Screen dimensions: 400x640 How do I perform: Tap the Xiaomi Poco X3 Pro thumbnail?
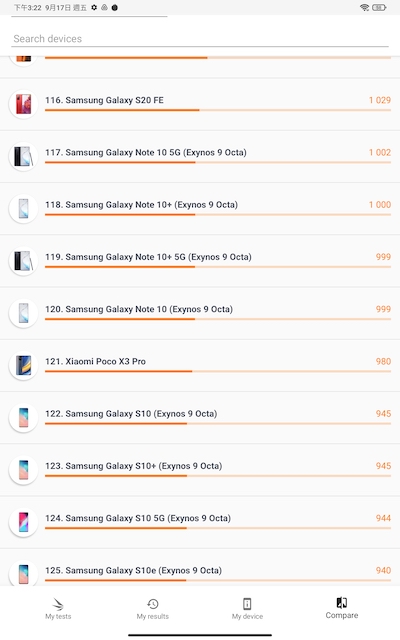click(x=24, y=365)
